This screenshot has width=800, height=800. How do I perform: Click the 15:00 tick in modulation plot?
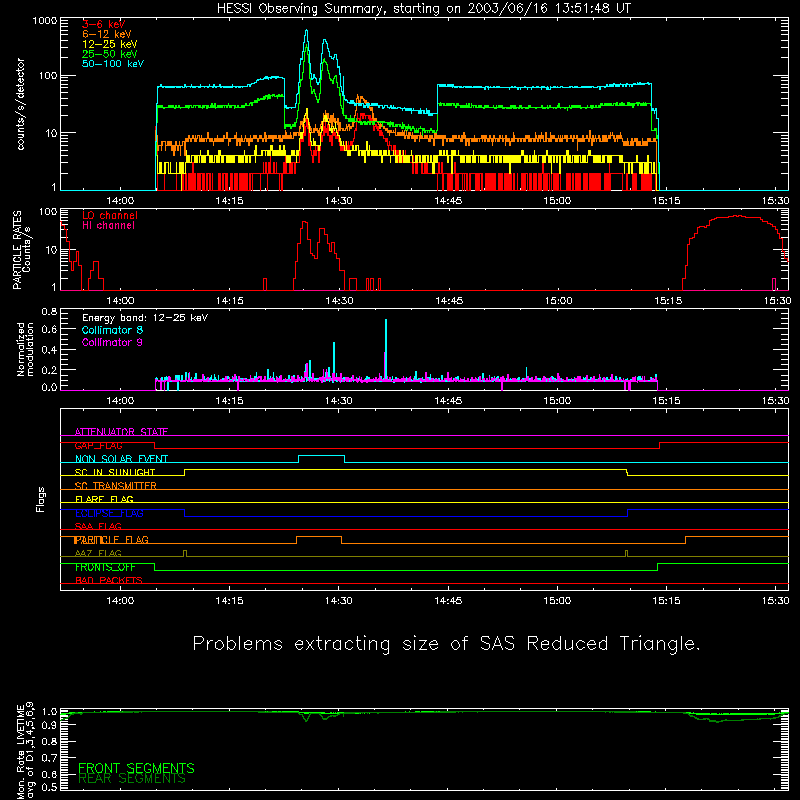tap(557, 401)
